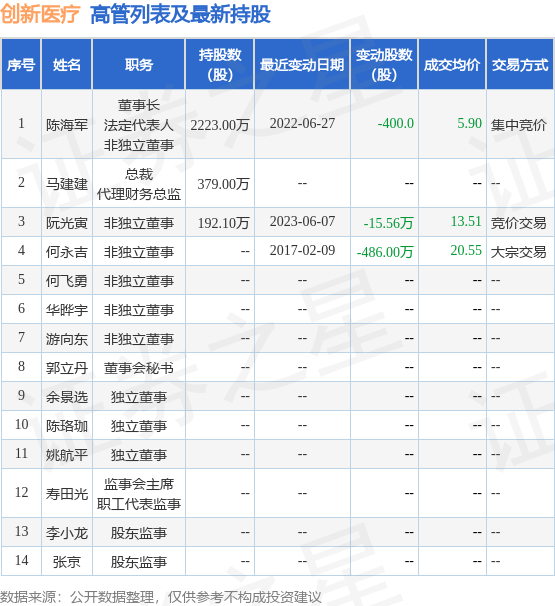Select the 交易方式 column header
The image size is (555, 606).
[x=520, y=65]
